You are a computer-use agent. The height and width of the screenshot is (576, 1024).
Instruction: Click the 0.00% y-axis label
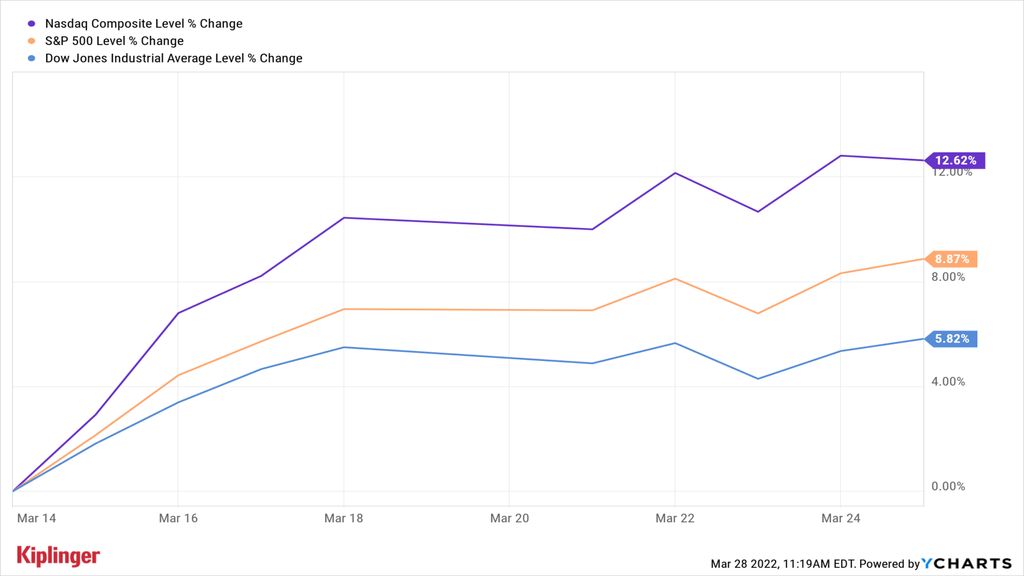pos(948,487)
